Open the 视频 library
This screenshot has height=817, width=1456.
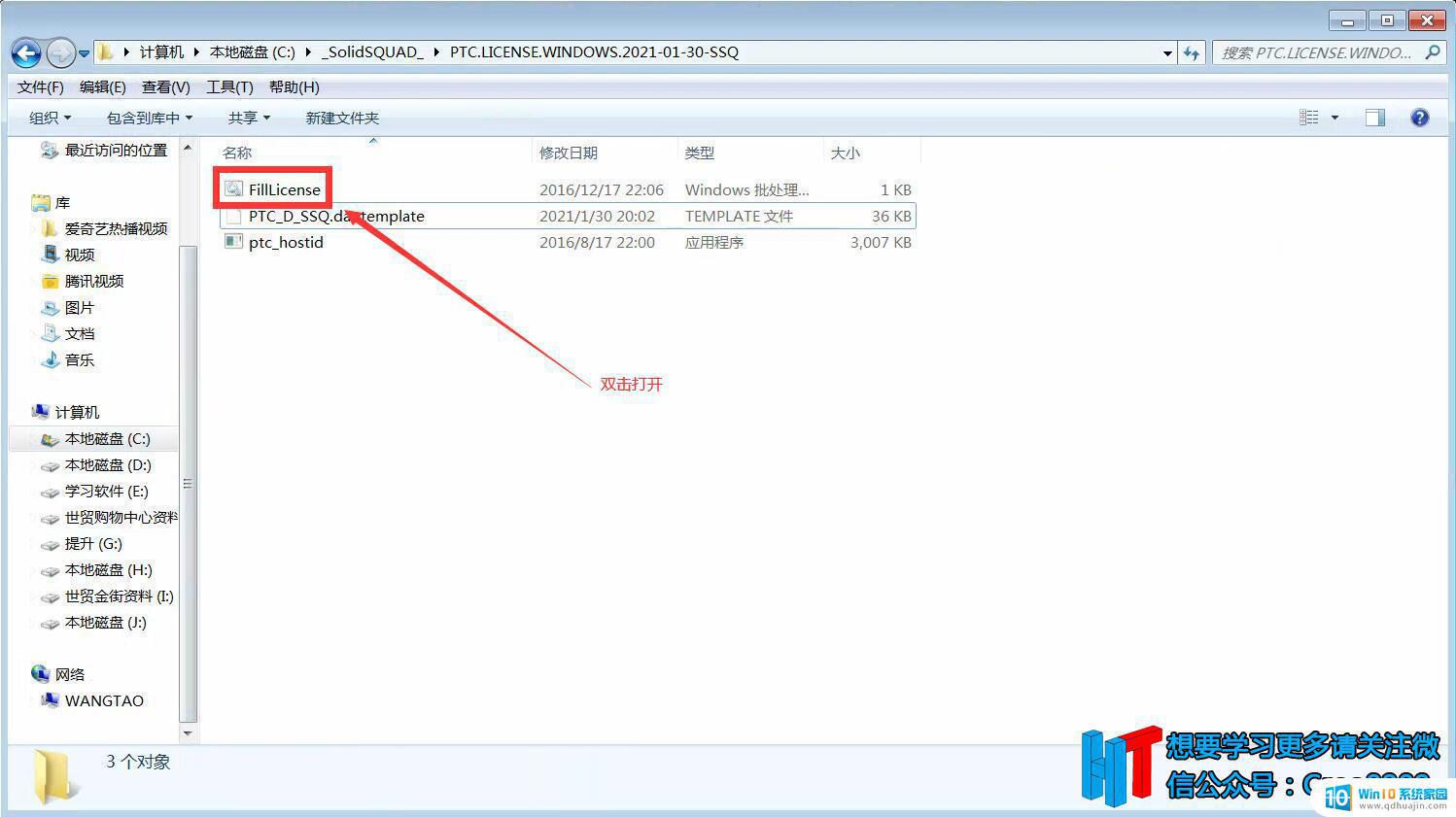click(x=80, y=255)
